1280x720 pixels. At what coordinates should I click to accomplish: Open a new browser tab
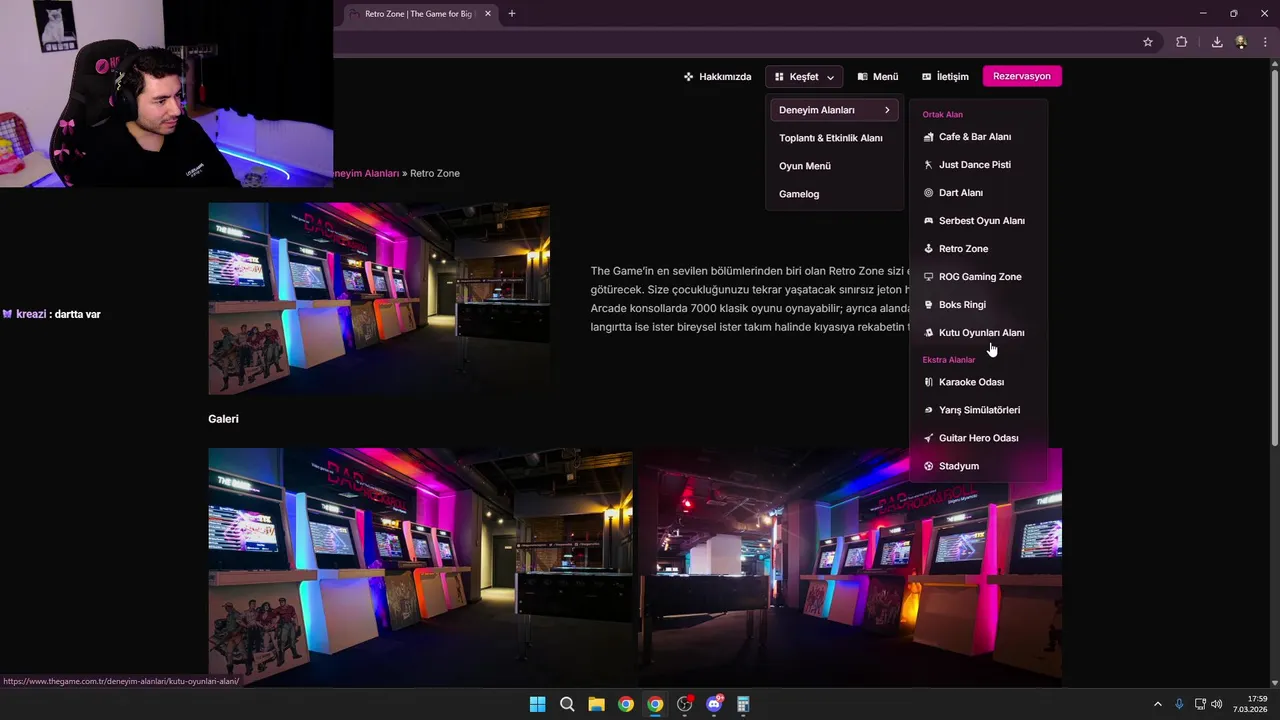(512, 14)
